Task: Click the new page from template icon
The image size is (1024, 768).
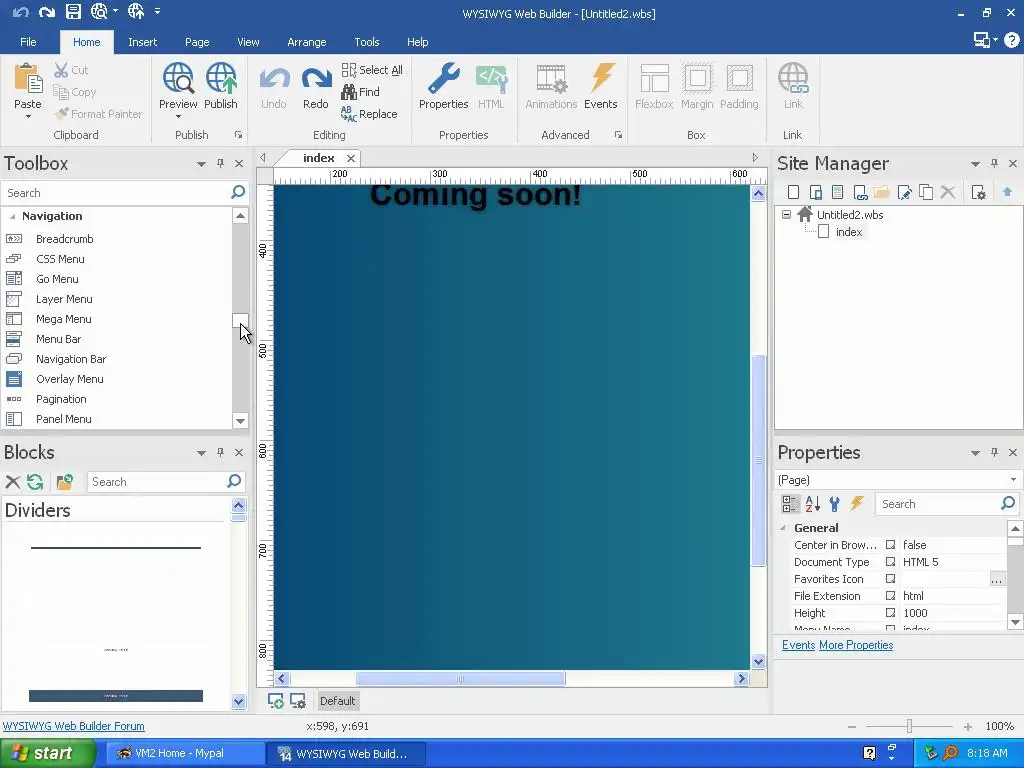Action: click(837, 192)
